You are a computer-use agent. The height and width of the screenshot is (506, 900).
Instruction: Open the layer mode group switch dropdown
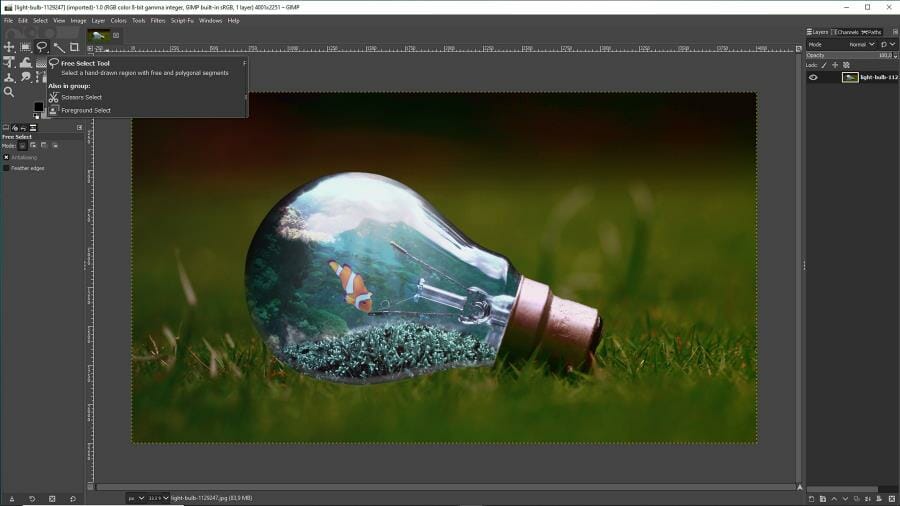pyautogui.click(x=888, y=44)
